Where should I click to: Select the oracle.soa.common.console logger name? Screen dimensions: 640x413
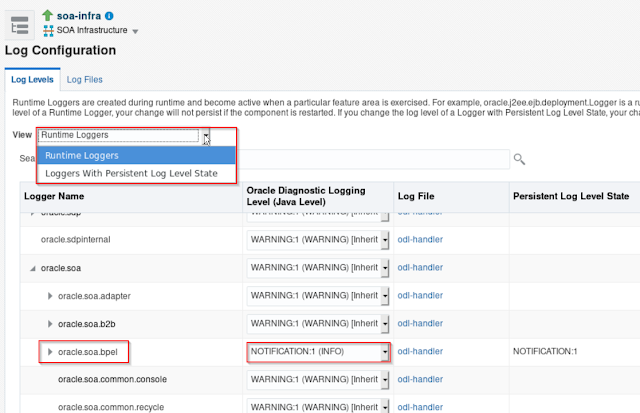click(112, 380)
